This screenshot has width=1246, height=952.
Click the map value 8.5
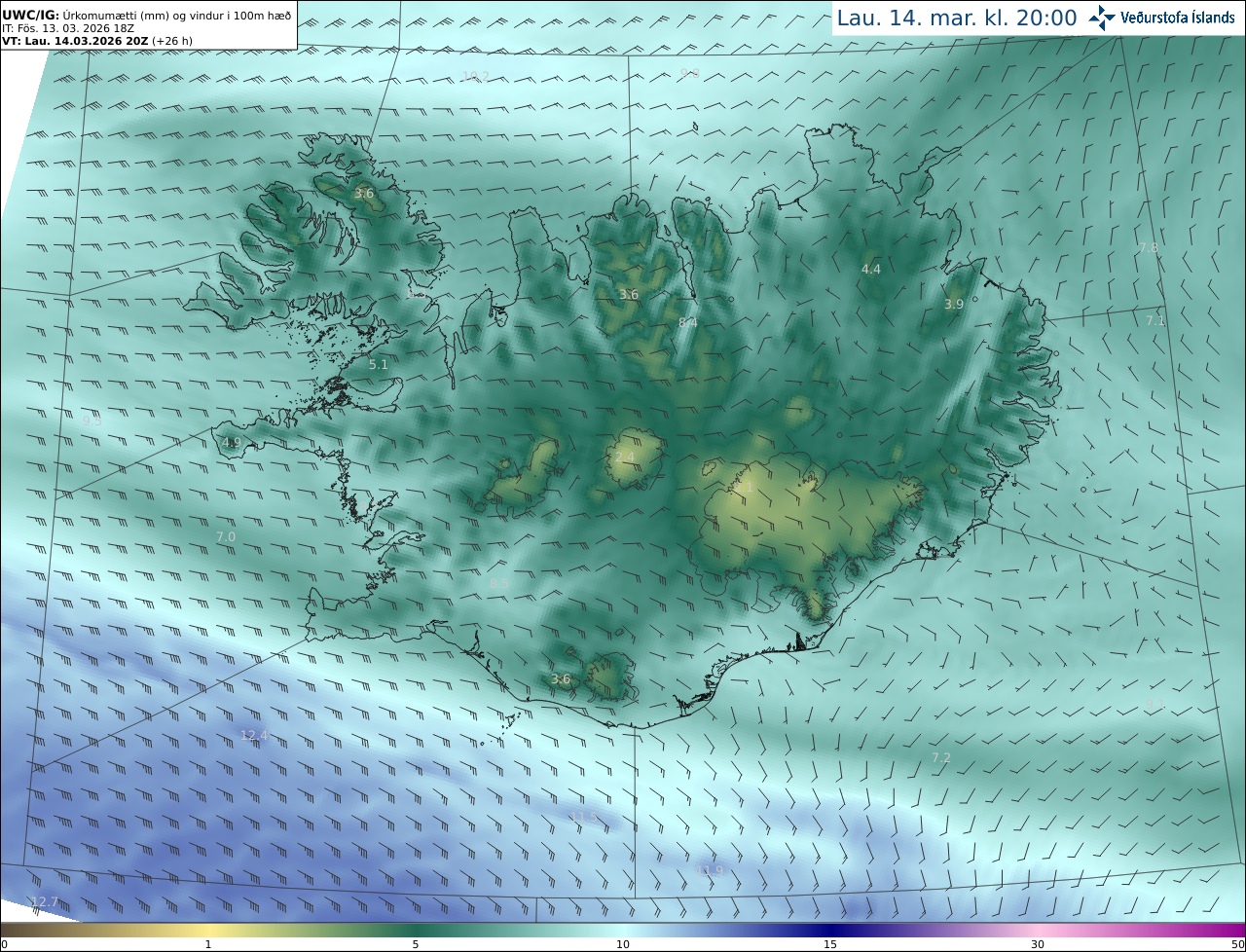pyautogui.click(x=499, y=583)
